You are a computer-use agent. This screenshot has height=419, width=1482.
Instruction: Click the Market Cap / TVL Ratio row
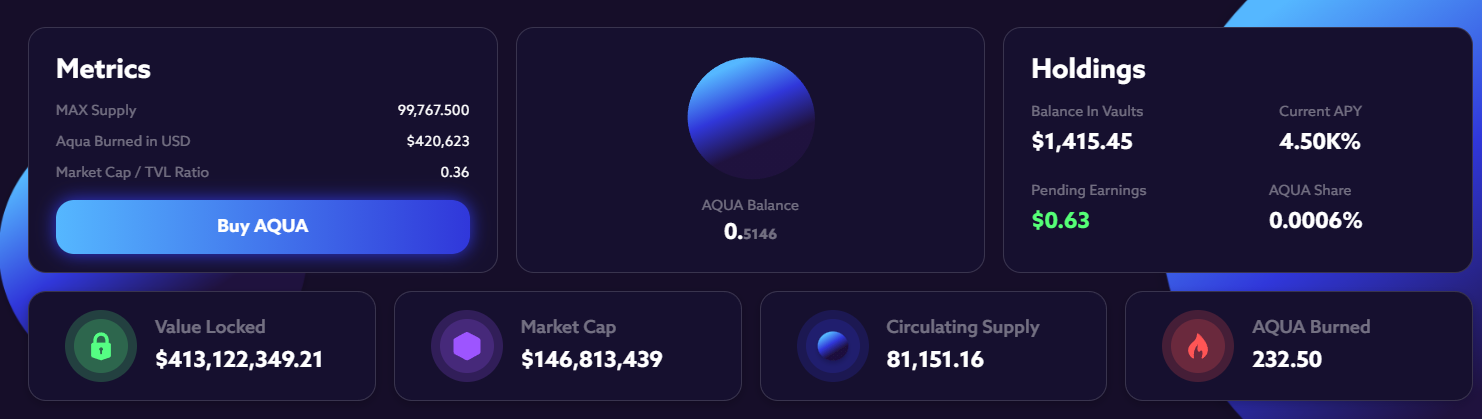coord(263,172)
